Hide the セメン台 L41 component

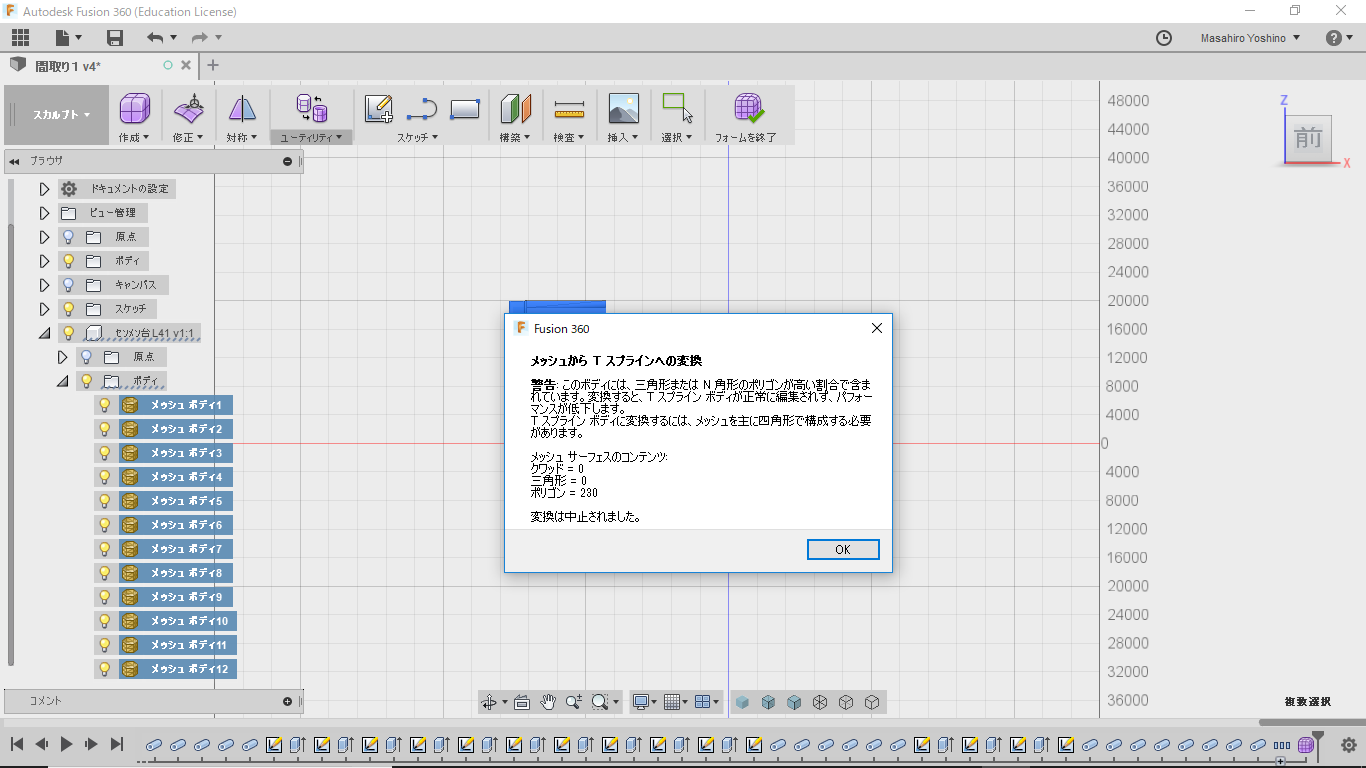(x=68, y=333)
